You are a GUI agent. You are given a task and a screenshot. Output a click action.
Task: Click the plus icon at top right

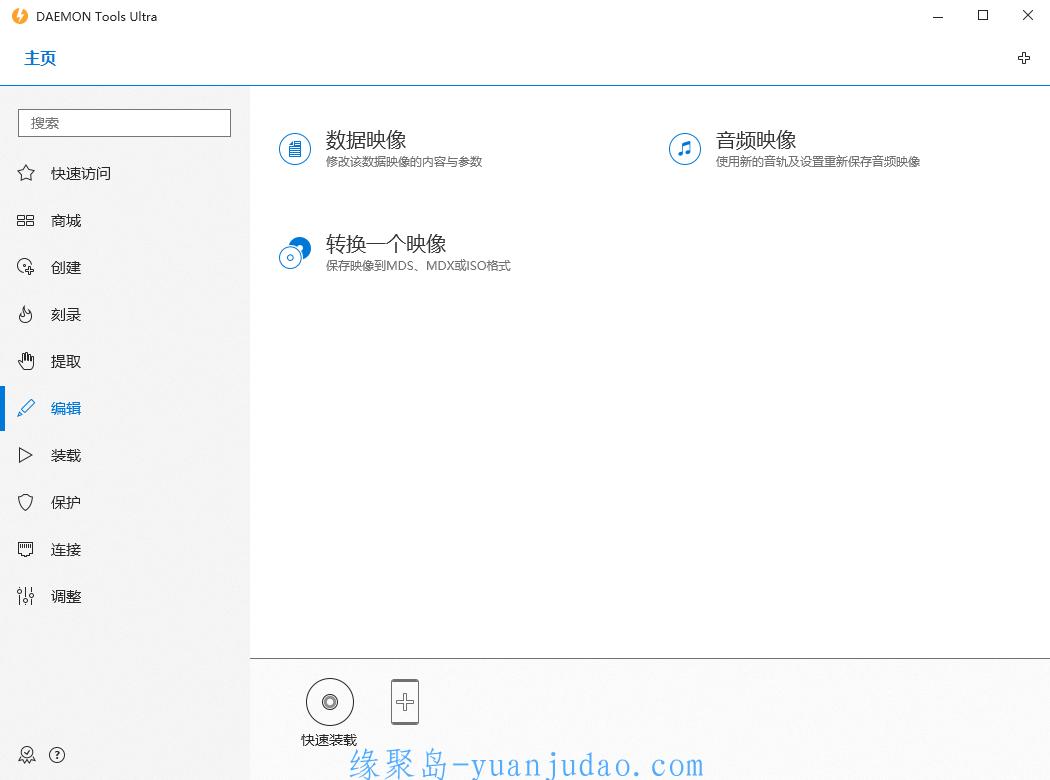click(x=1024, y=58)
